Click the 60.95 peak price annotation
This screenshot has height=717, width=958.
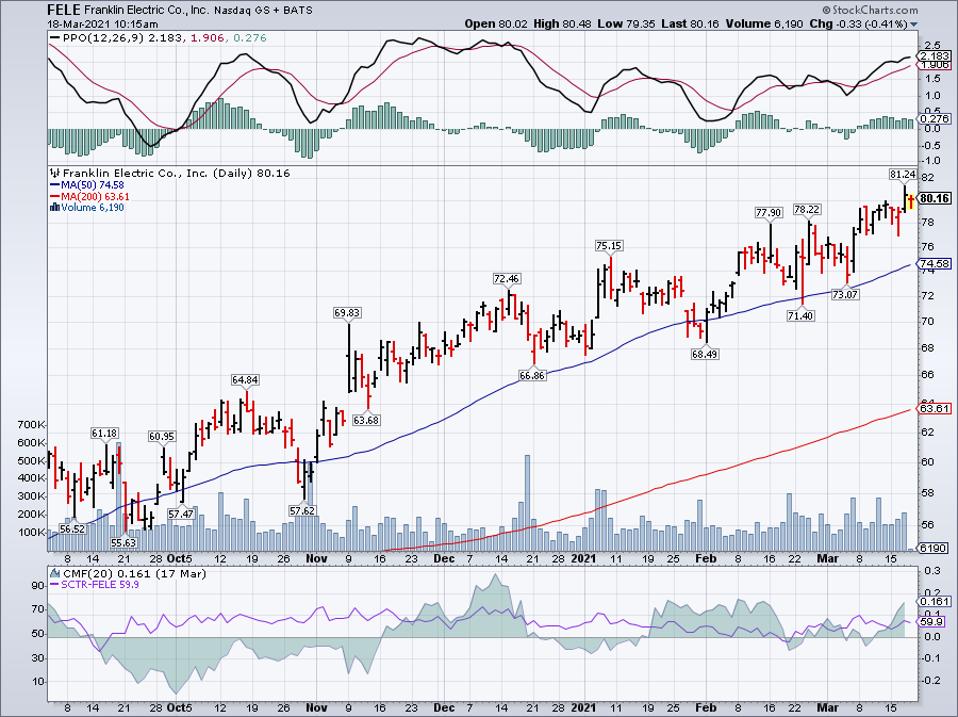pyautogui.click(x=162, y=437)
